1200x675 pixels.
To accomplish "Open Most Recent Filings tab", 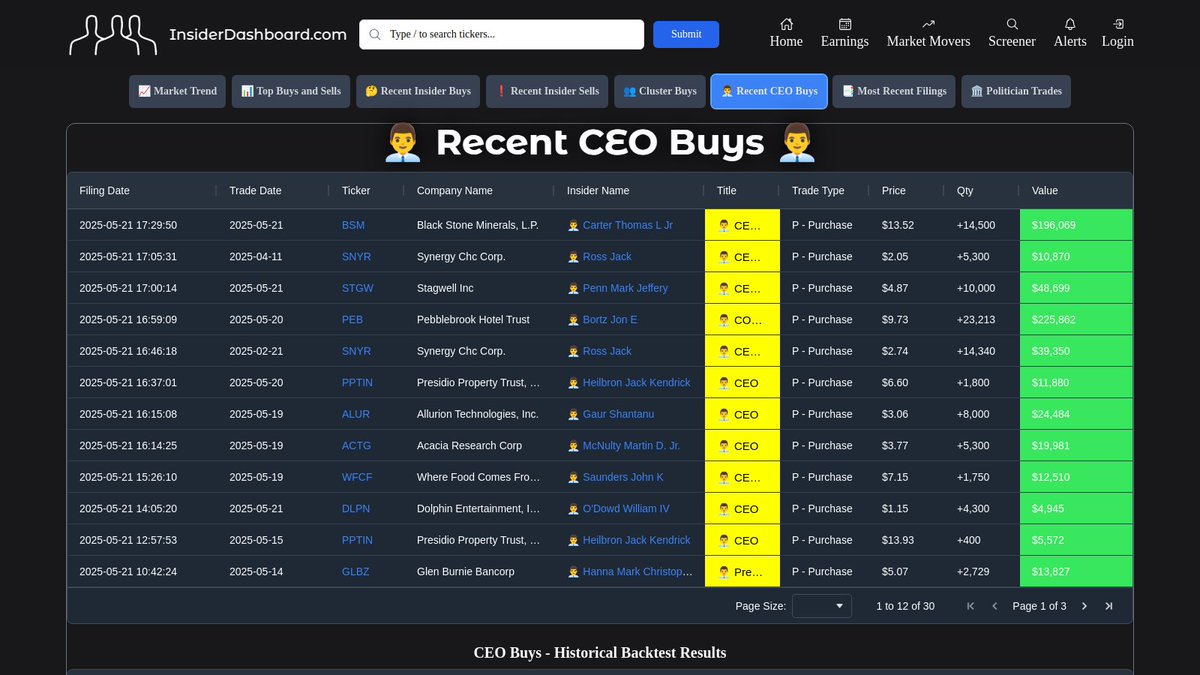I will 894,91.
